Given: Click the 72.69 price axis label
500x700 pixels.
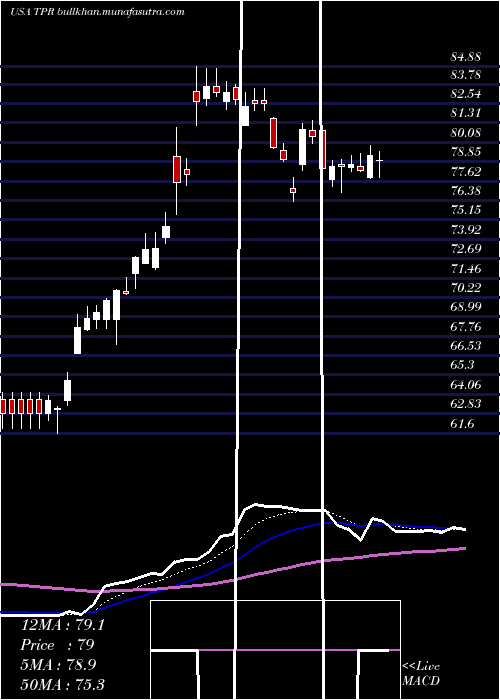Looking at the screenshot, I should point(466,249).
